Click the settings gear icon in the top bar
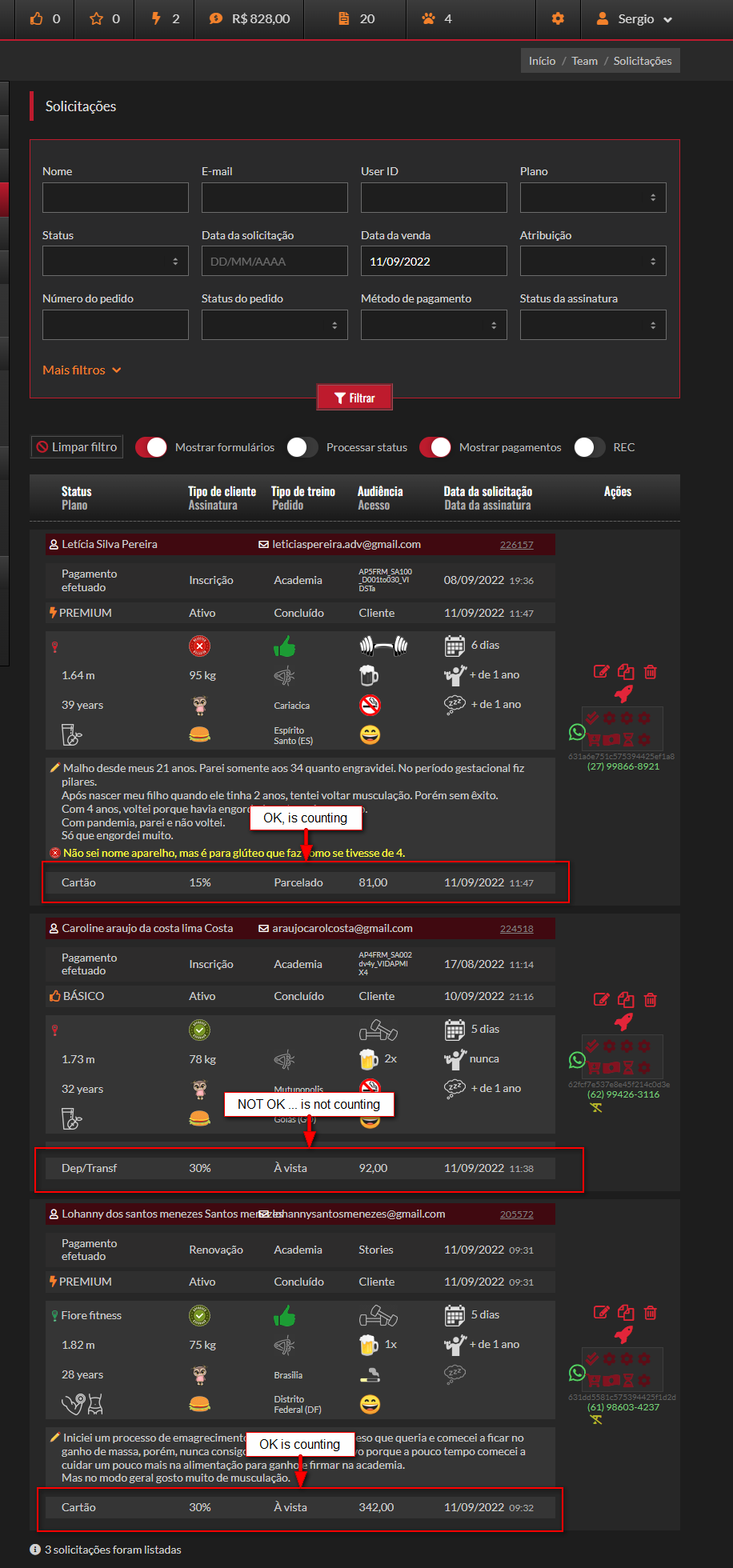733x1568 pixels. click(558, 18)
